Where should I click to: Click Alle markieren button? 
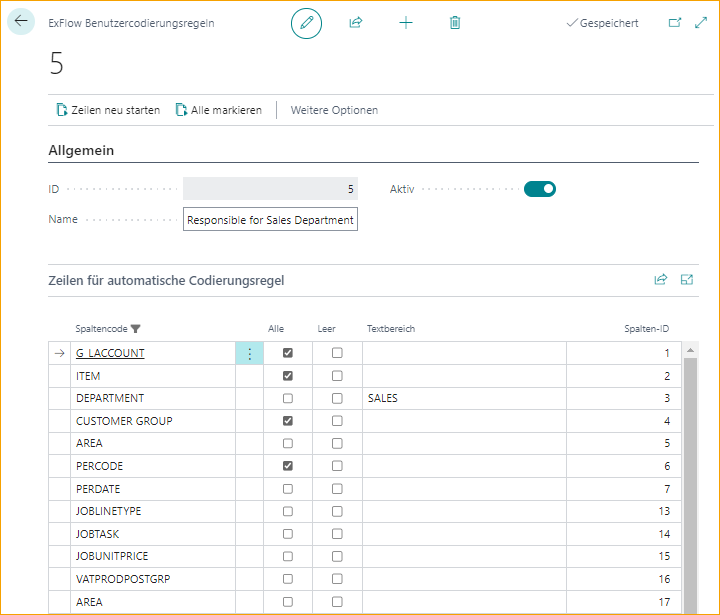[219, 110]
